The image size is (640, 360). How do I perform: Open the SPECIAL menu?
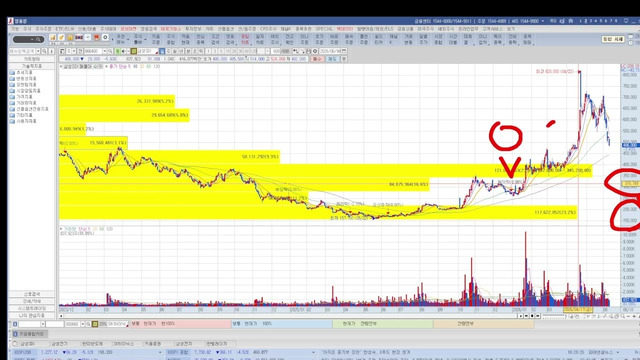point(324,29)
